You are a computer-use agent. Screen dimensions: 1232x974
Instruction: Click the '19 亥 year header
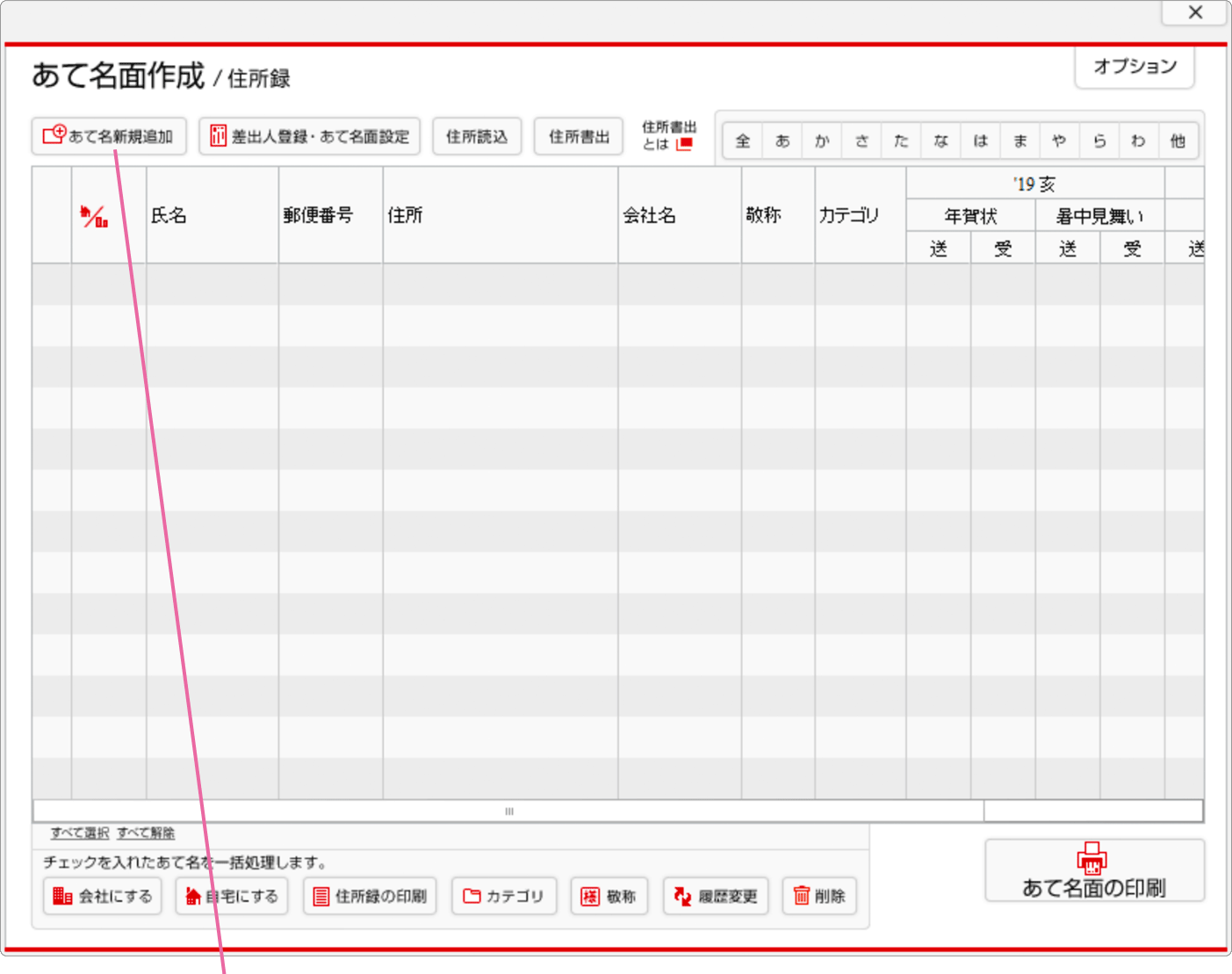click(x=1035, y=184)
